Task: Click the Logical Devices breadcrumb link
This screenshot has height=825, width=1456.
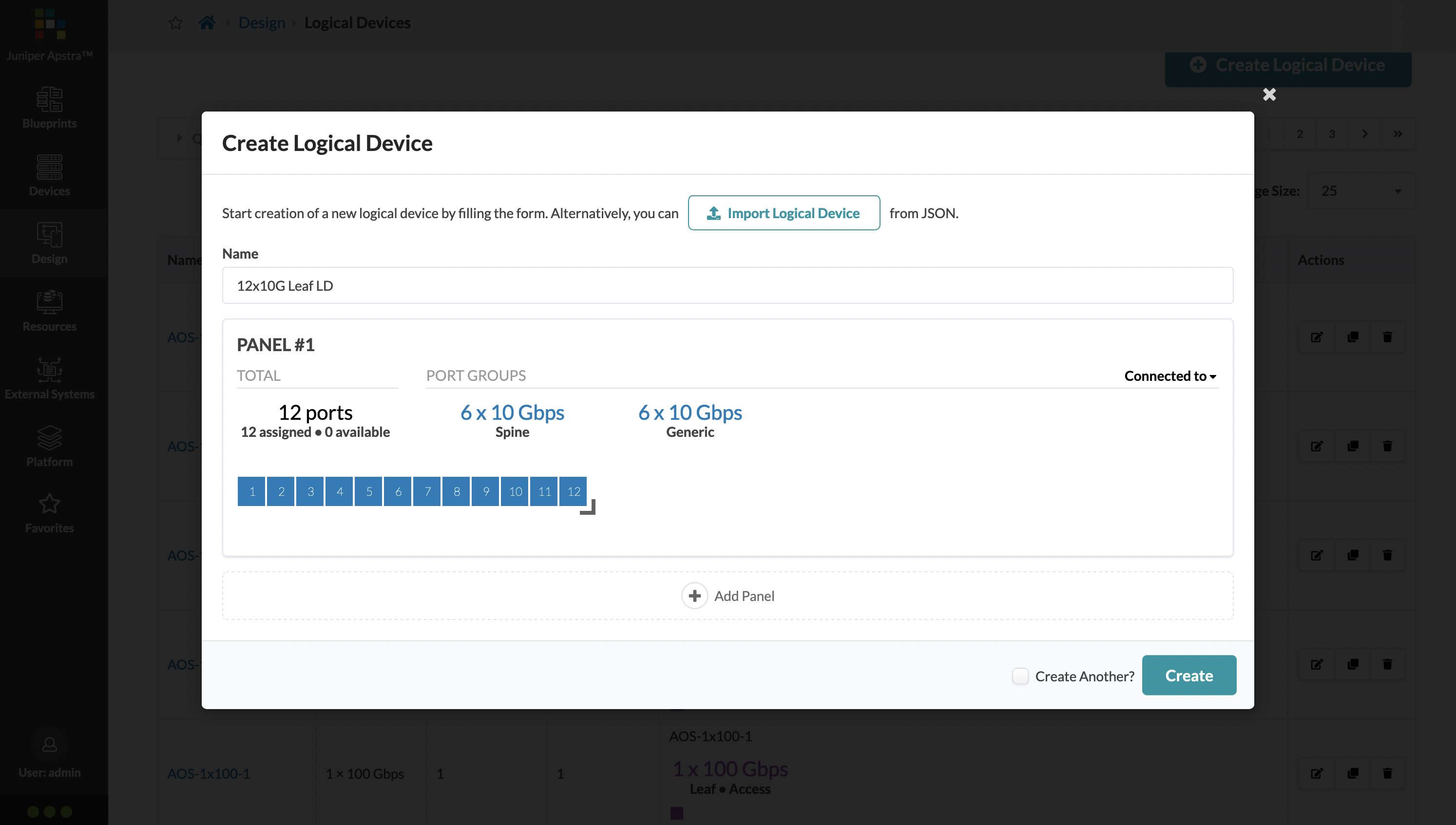Action: (x=358, y=22)
